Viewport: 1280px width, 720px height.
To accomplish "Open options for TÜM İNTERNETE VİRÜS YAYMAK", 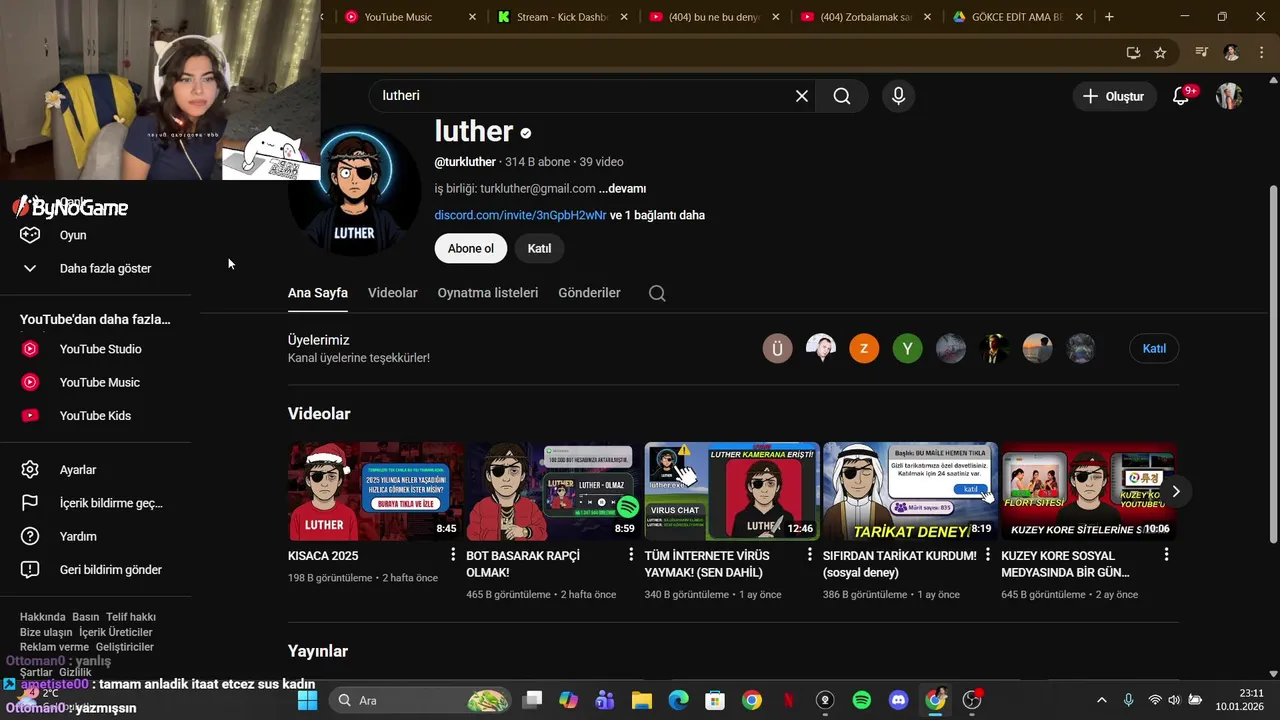I will [810, 555].
